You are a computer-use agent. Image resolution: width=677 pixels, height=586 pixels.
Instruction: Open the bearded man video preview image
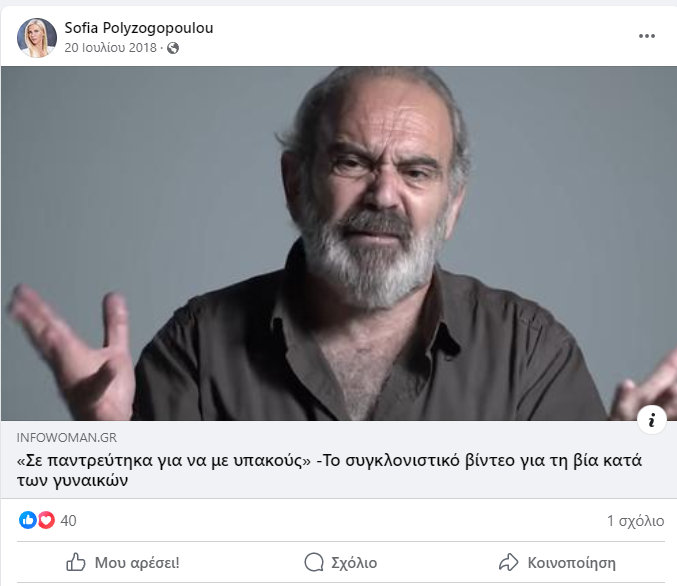(339, 243)
